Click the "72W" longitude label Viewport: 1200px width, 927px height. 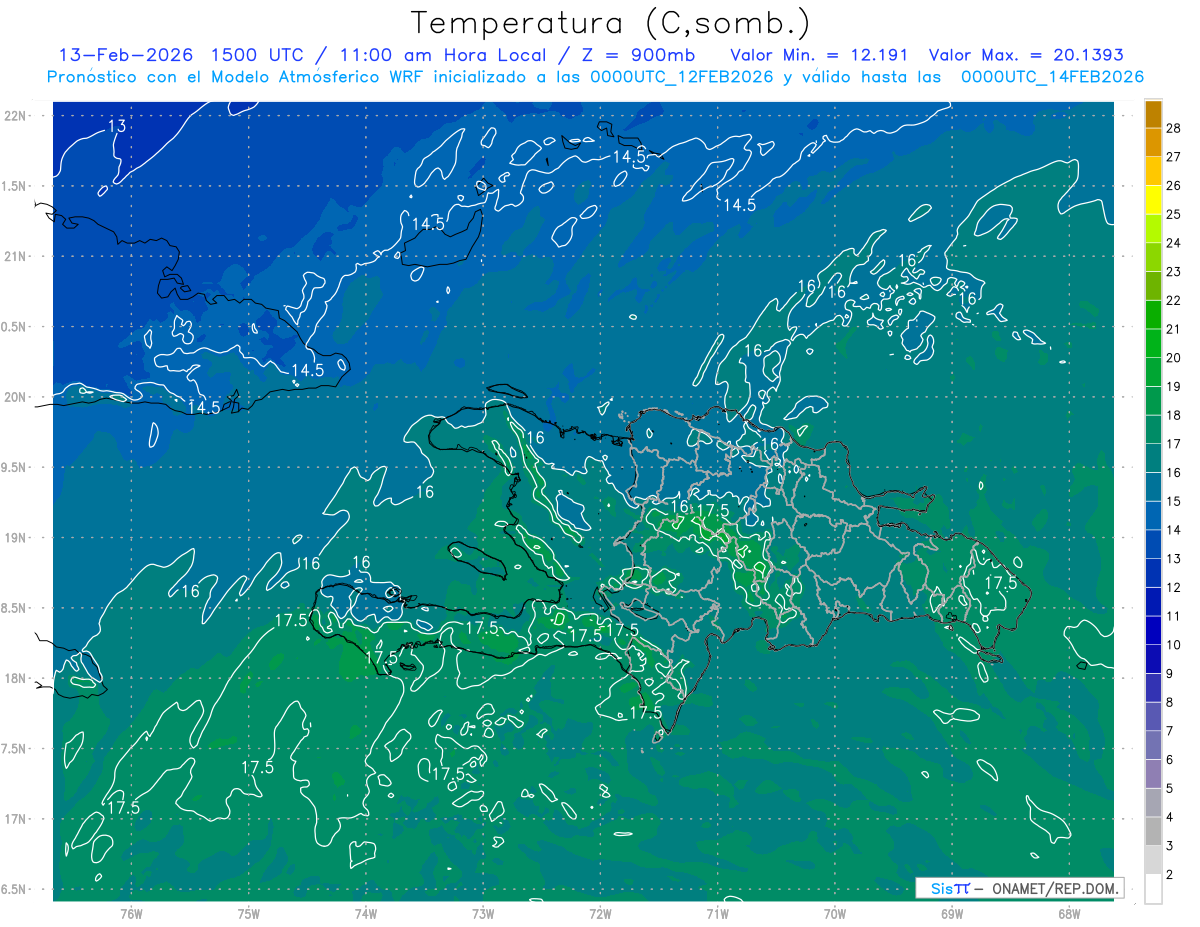600,913
